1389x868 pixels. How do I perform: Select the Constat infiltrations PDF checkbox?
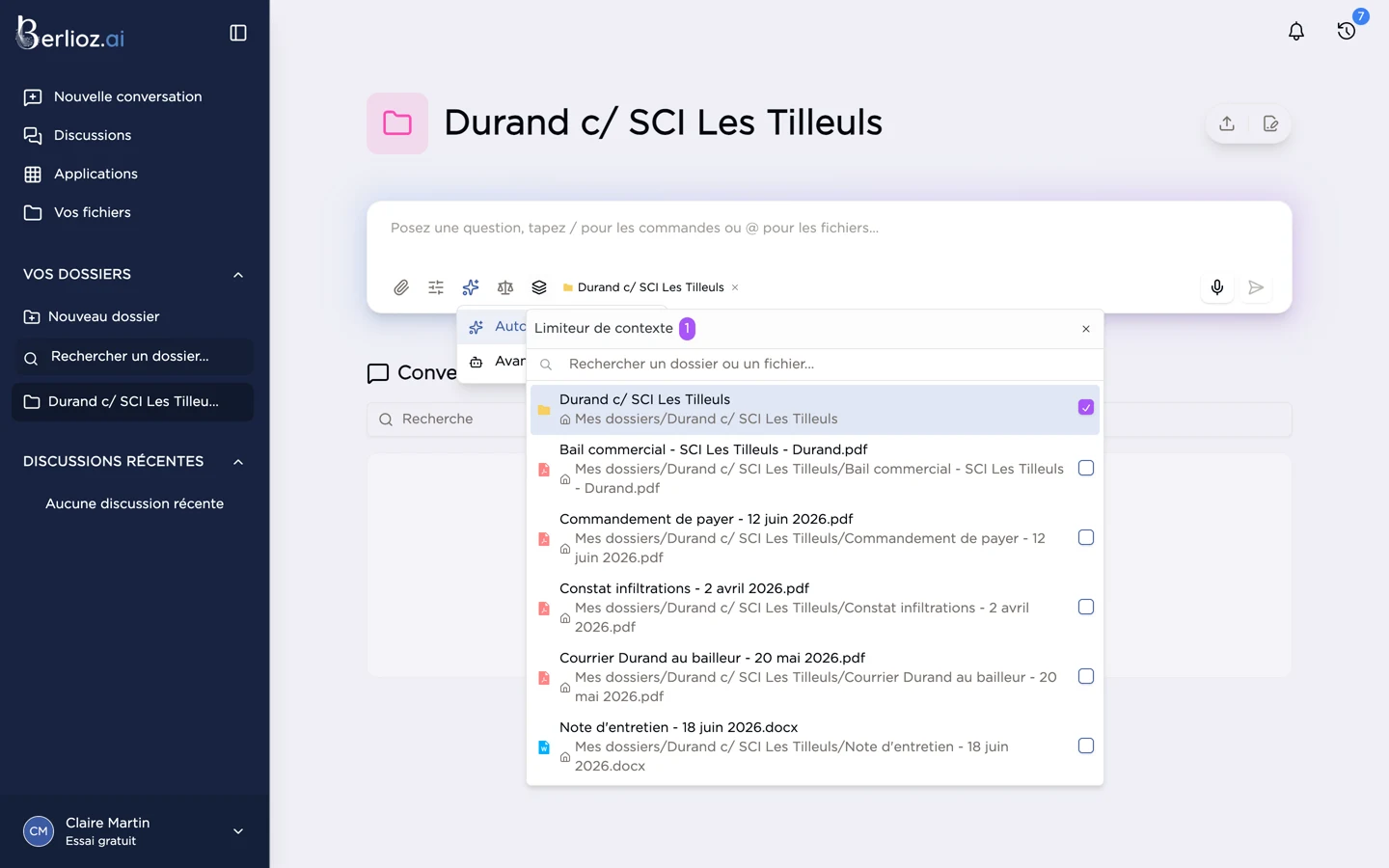pos(1086,607)
